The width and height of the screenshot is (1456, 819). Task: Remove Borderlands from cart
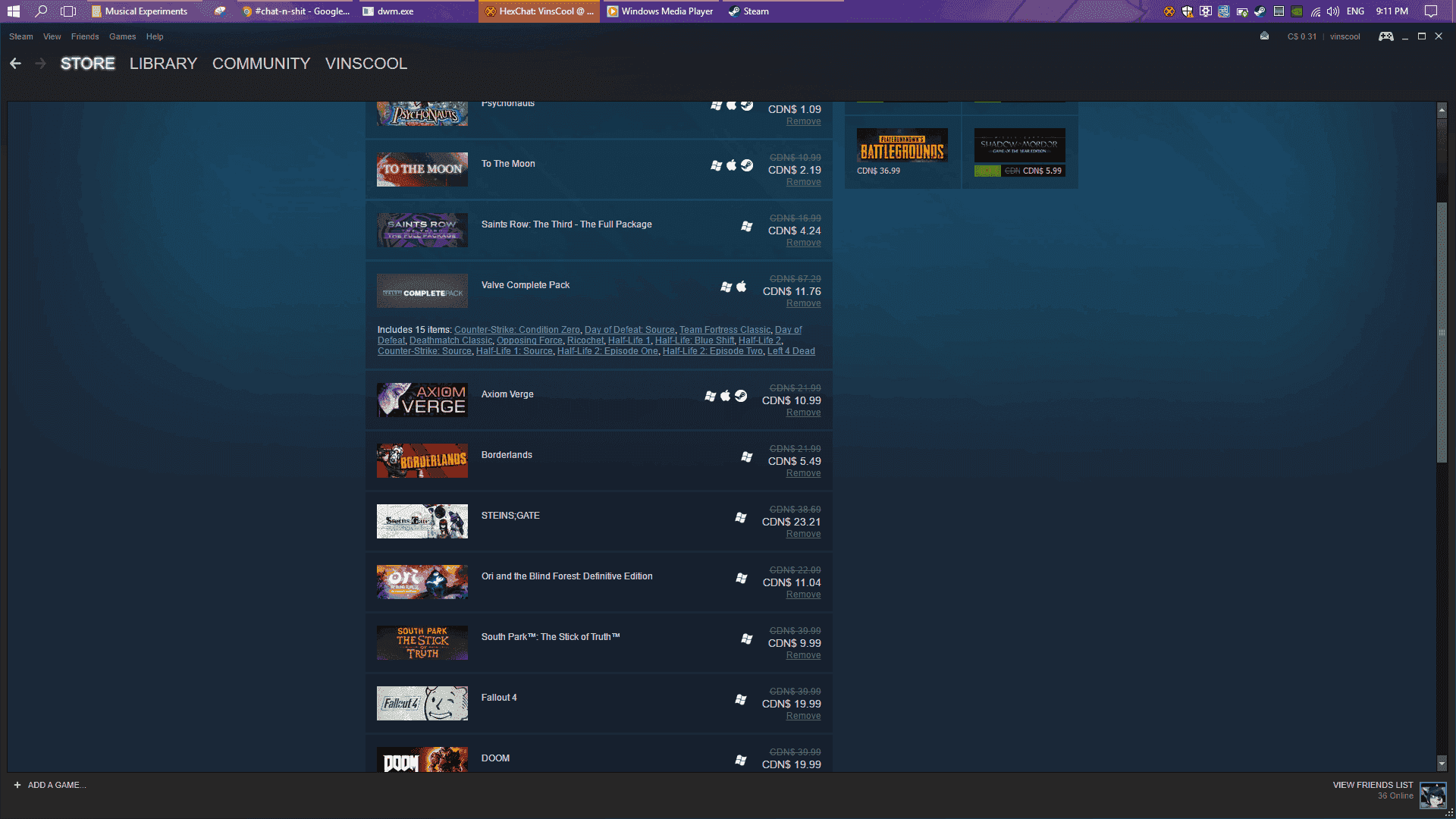click(x=804, y=473)
